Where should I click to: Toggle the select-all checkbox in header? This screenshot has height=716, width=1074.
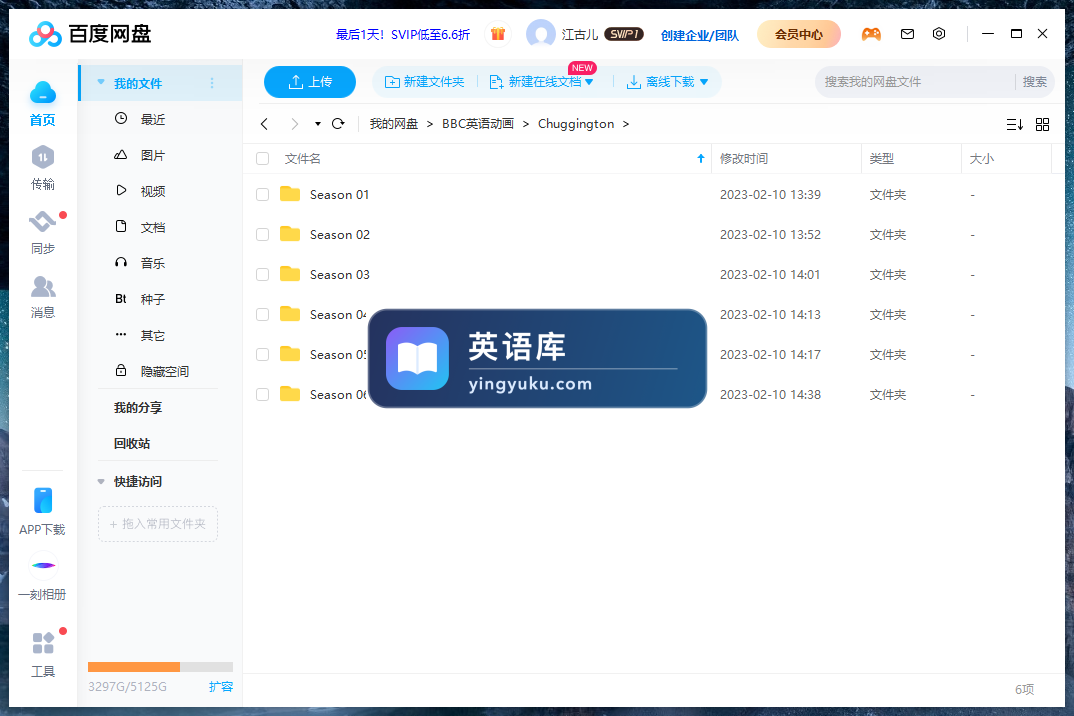pos(262,159)
